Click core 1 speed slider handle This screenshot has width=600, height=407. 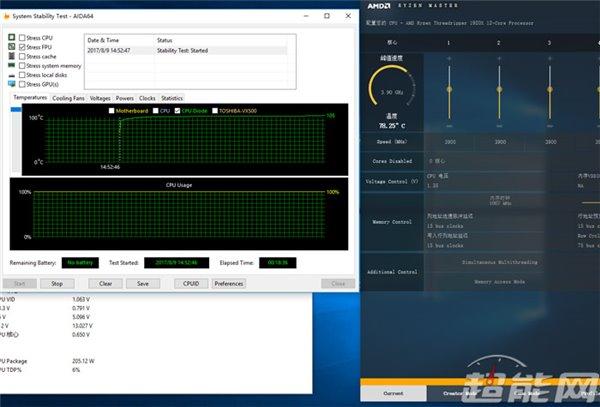(449, 89)
